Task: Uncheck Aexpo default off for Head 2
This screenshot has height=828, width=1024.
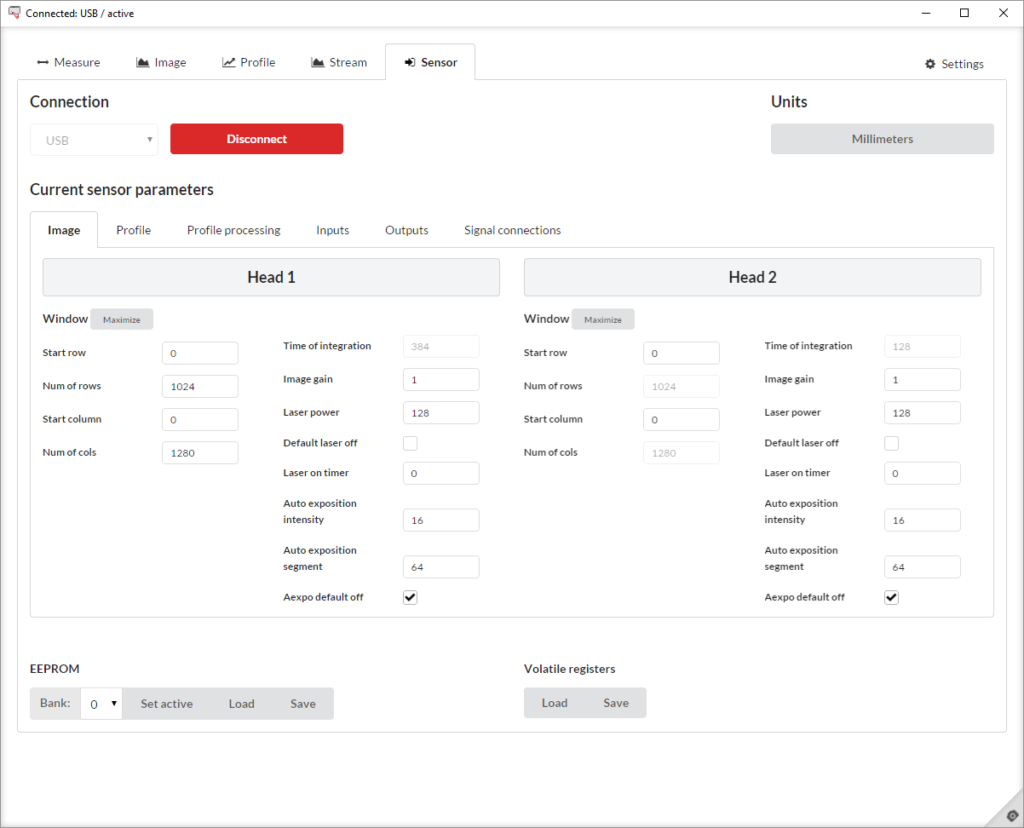Action: click(891, 597)
